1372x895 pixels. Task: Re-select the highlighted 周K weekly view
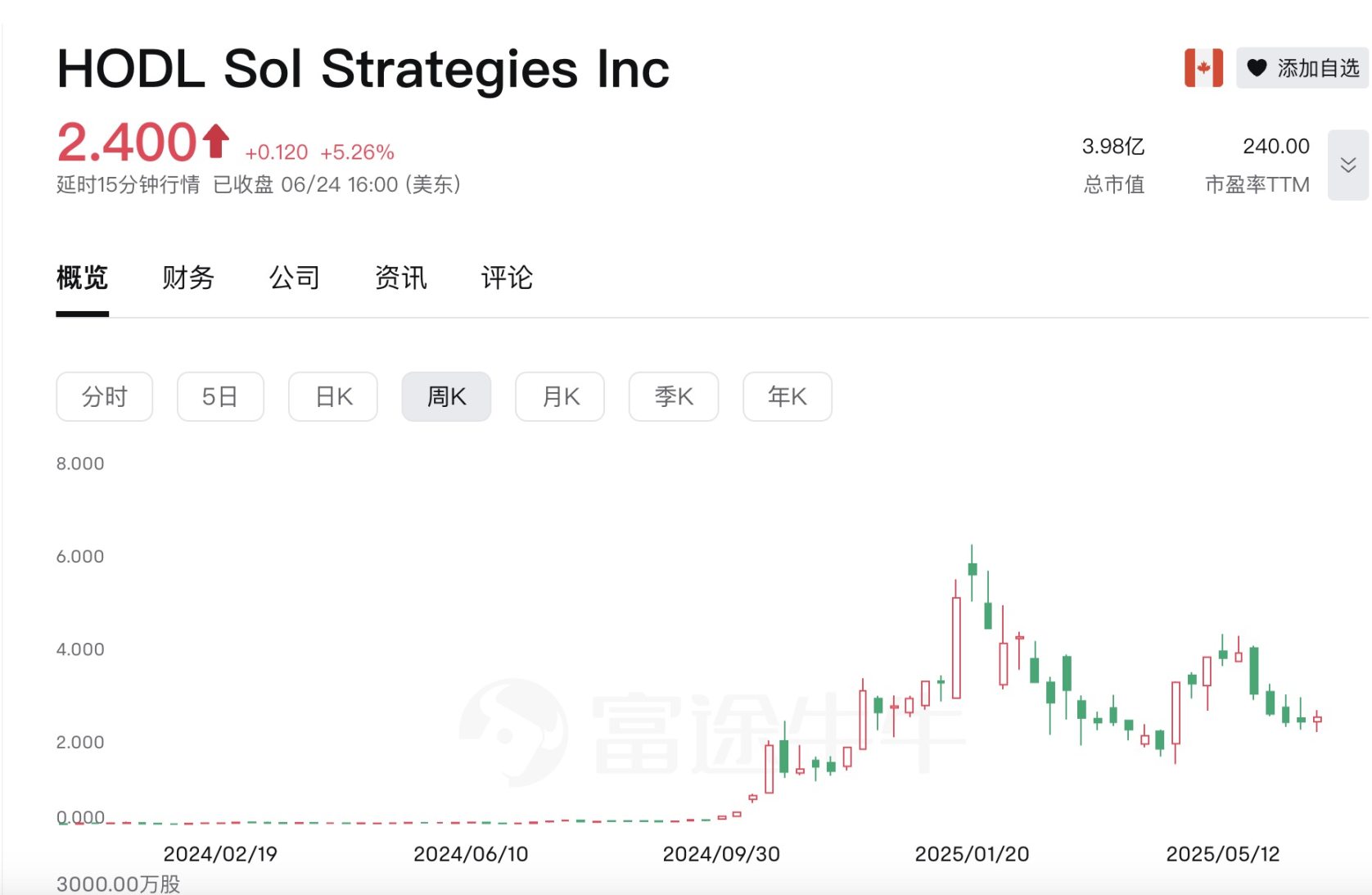[x=446, y=396]
